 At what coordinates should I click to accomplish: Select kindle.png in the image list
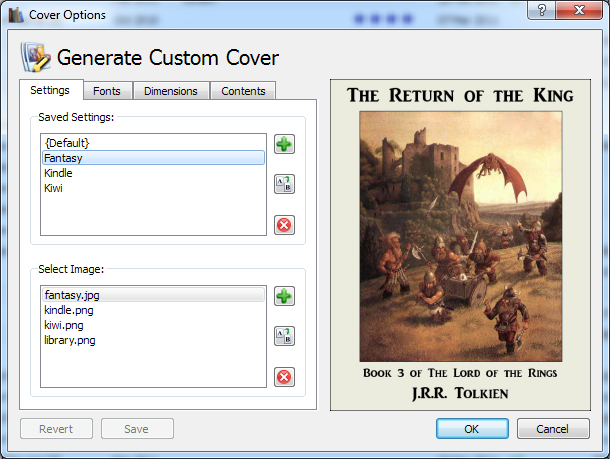click(x=153, y=310)
